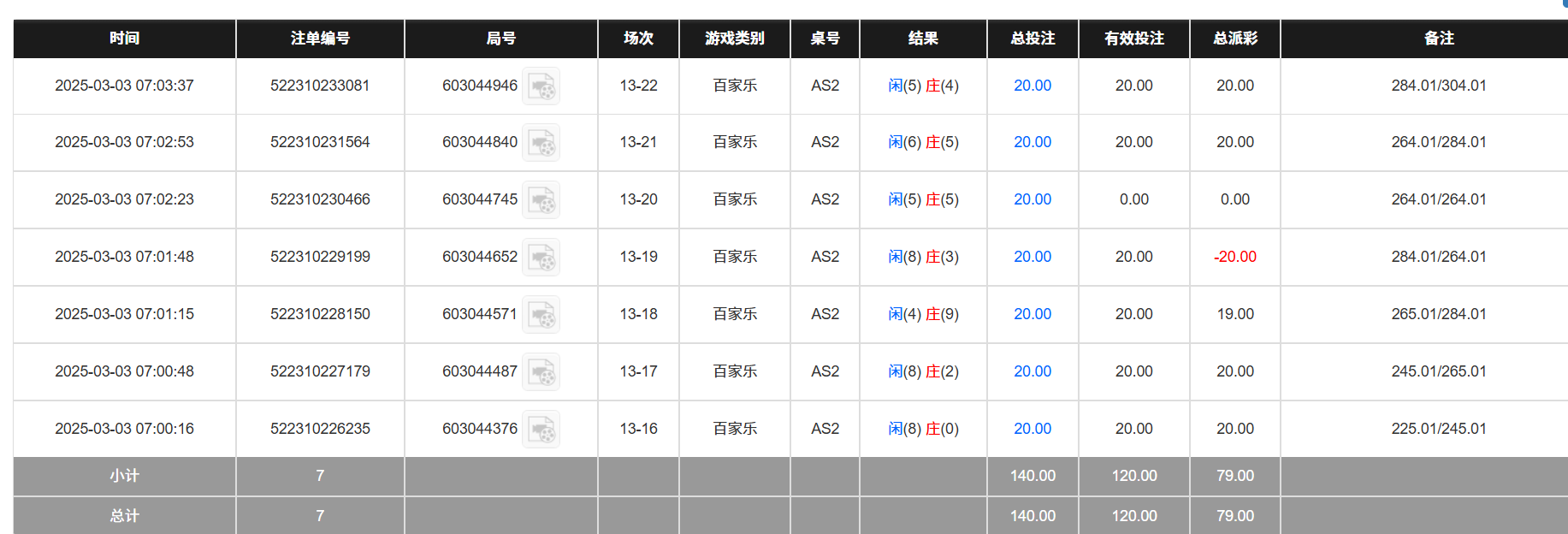1568x534 pixels.
Task: Click the 注单编号 column header
Action: 320,39
